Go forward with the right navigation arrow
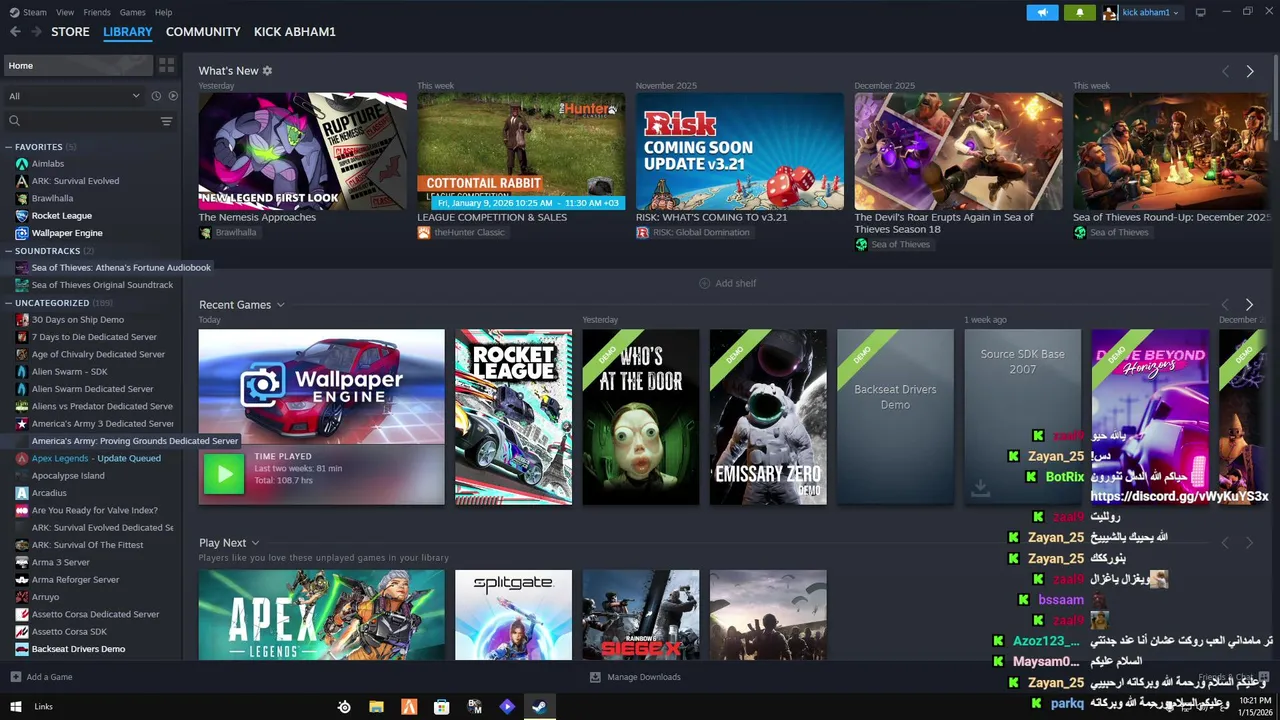Image resolution: width=1280 pixels, height=720 pixels. pos(36,31)
